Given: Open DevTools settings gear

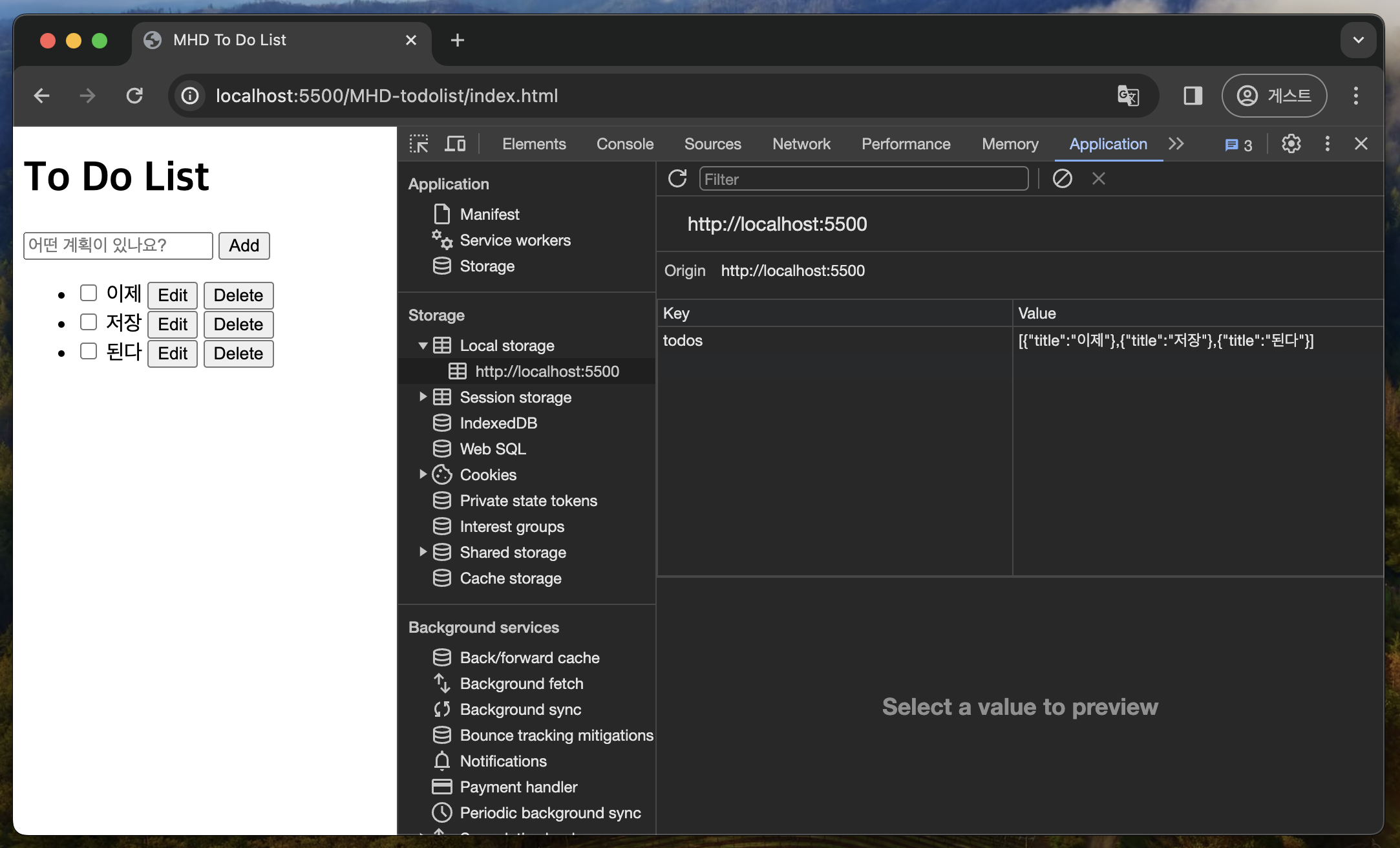Looking at the screenshot, I should pos(1291,143).
